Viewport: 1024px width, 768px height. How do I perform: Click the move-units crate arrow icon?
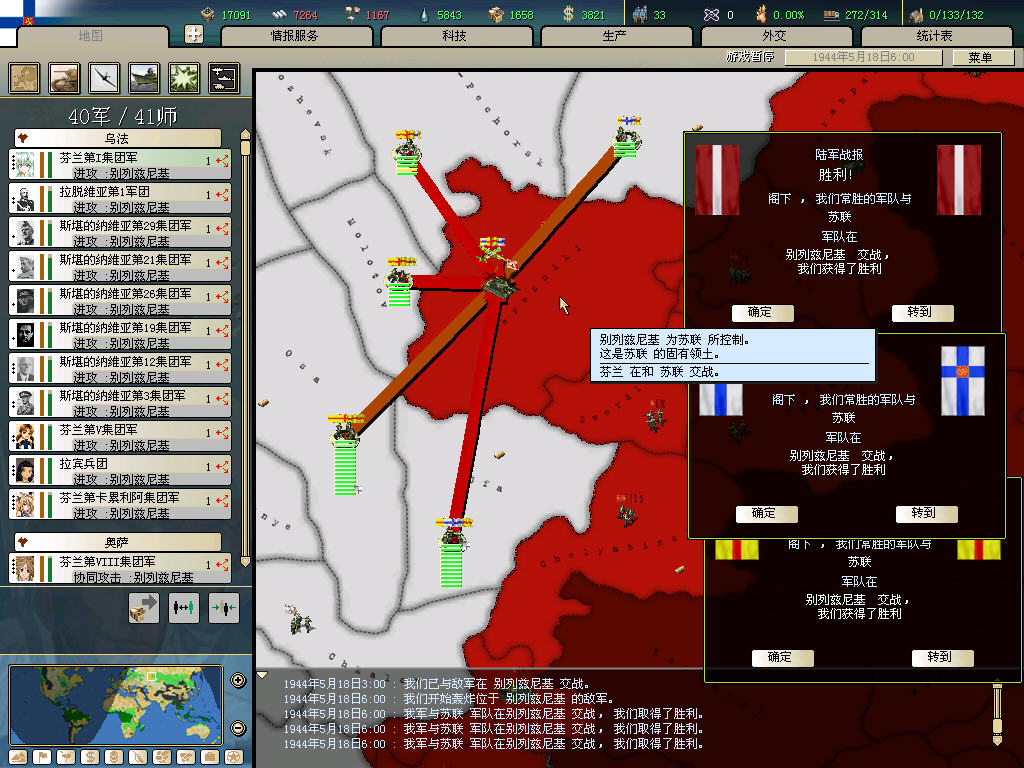[x=144, y=608]
